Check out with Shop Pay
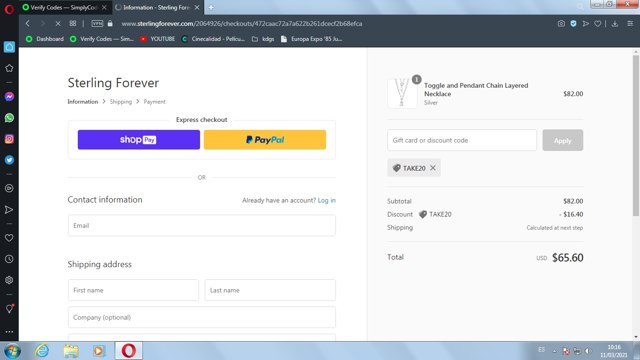This screenshot has height=360, width=640. coord(139,140)
